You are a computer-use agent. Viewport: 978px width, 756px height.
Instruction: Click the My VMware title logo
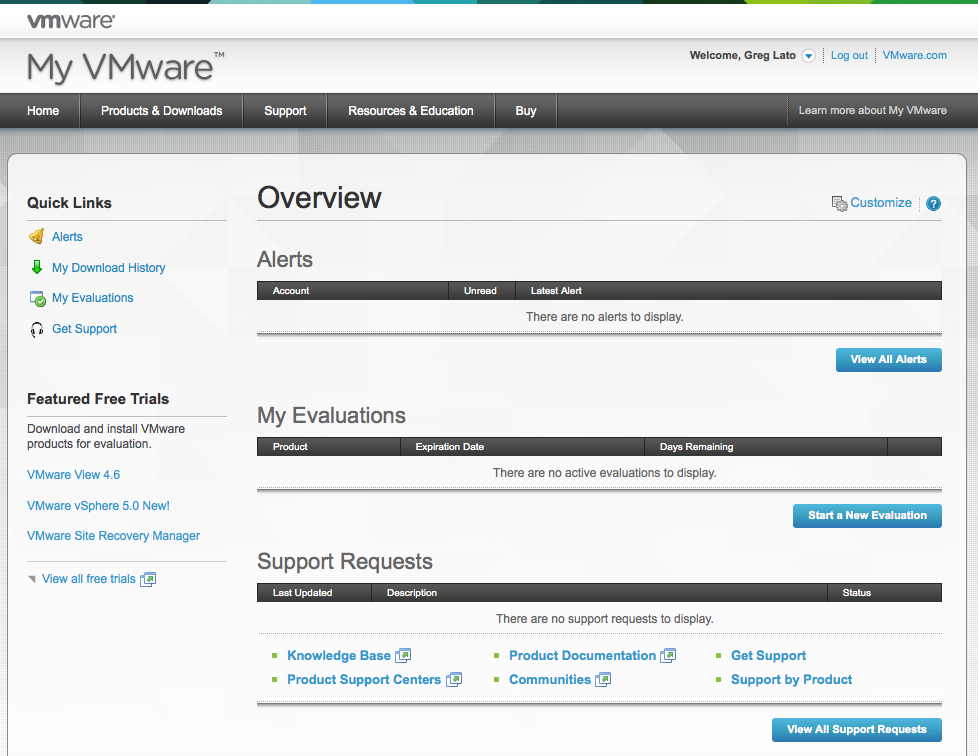(125, 67)
